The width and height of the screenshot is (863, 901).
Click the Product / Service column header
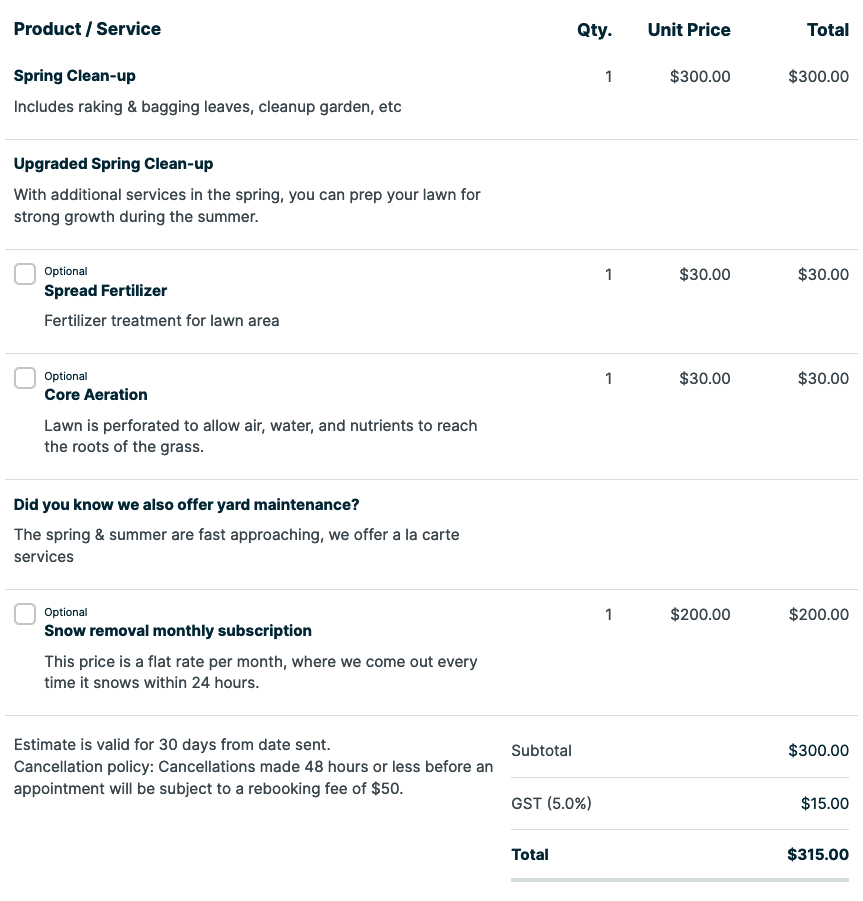(x=87, y=29)
